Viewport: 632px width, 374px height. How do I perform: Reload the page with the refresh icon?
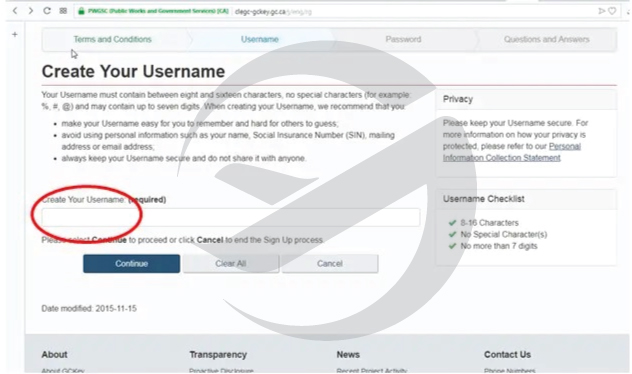coord(47,11)
